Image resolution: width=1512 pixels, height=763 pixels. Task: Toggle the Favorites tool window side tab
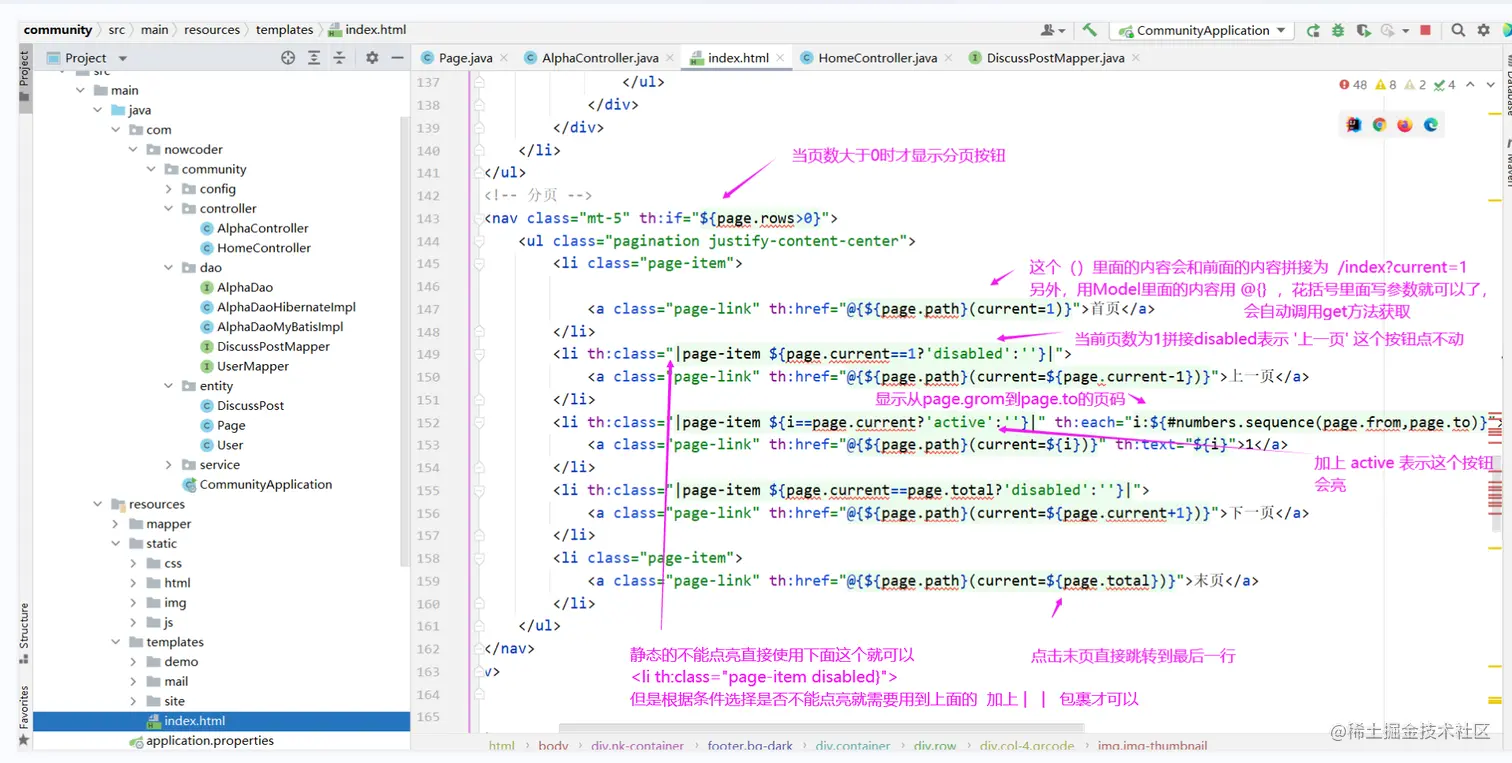25,714
